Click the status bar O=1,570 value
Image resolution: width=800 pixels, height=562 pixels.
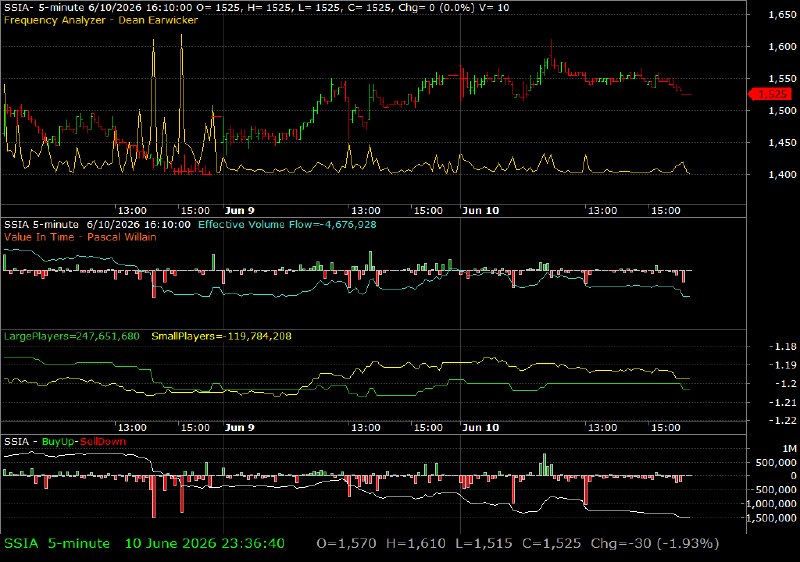tap(346, 544)
